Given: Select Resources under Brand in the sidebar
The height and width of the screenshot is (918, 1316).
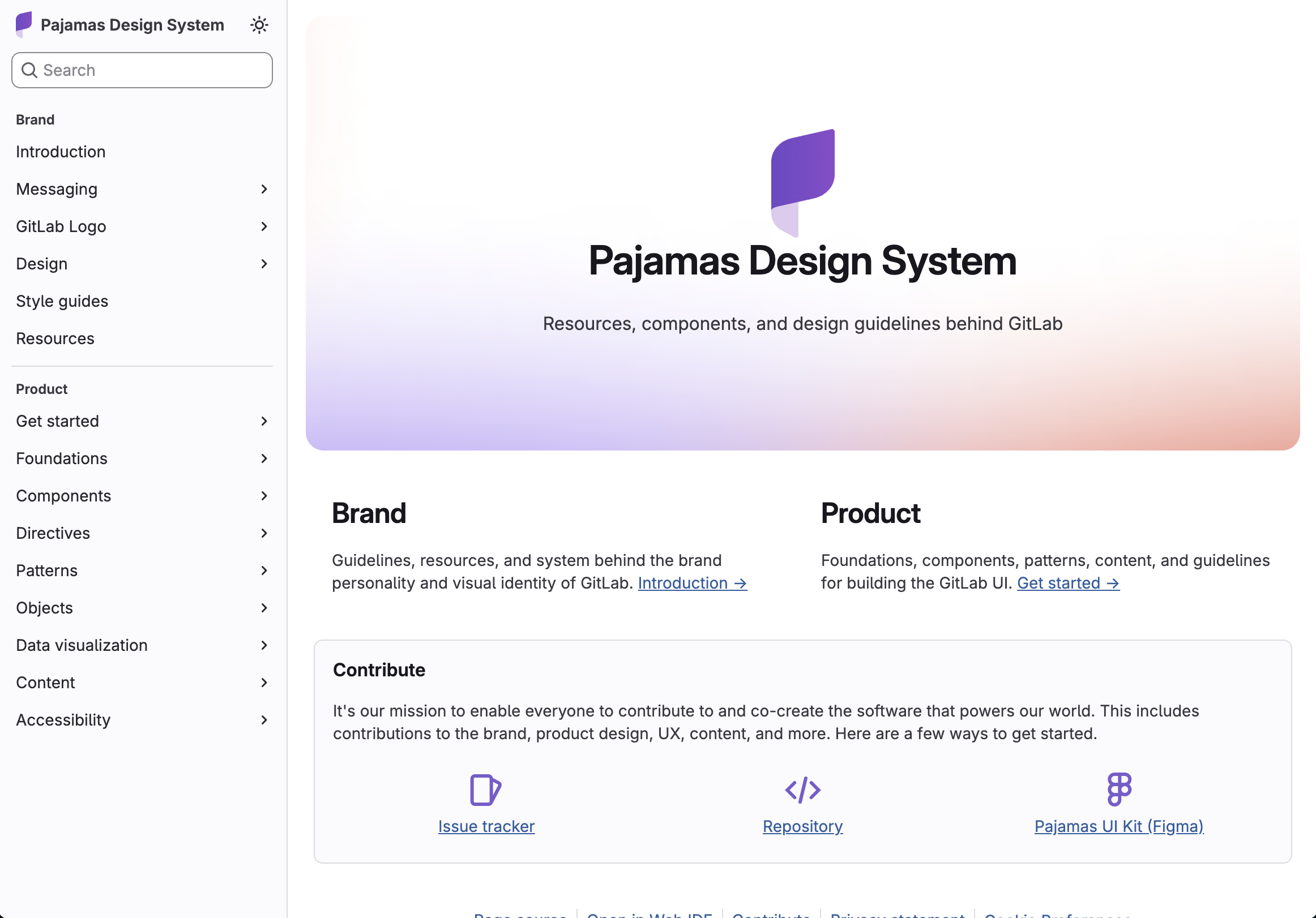Looking at the screenshot, I should click(54, 338).
